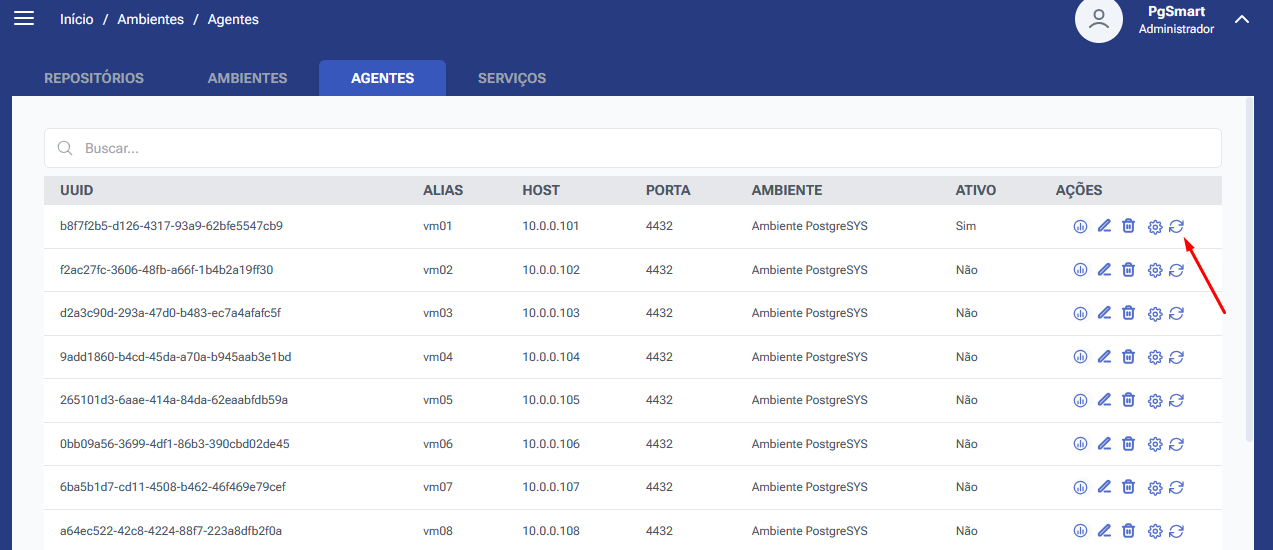The height and width of the screenshot is (550, 1273).
Task: Click the refresh icon for agent vm01
Action: pos(1177,226)
